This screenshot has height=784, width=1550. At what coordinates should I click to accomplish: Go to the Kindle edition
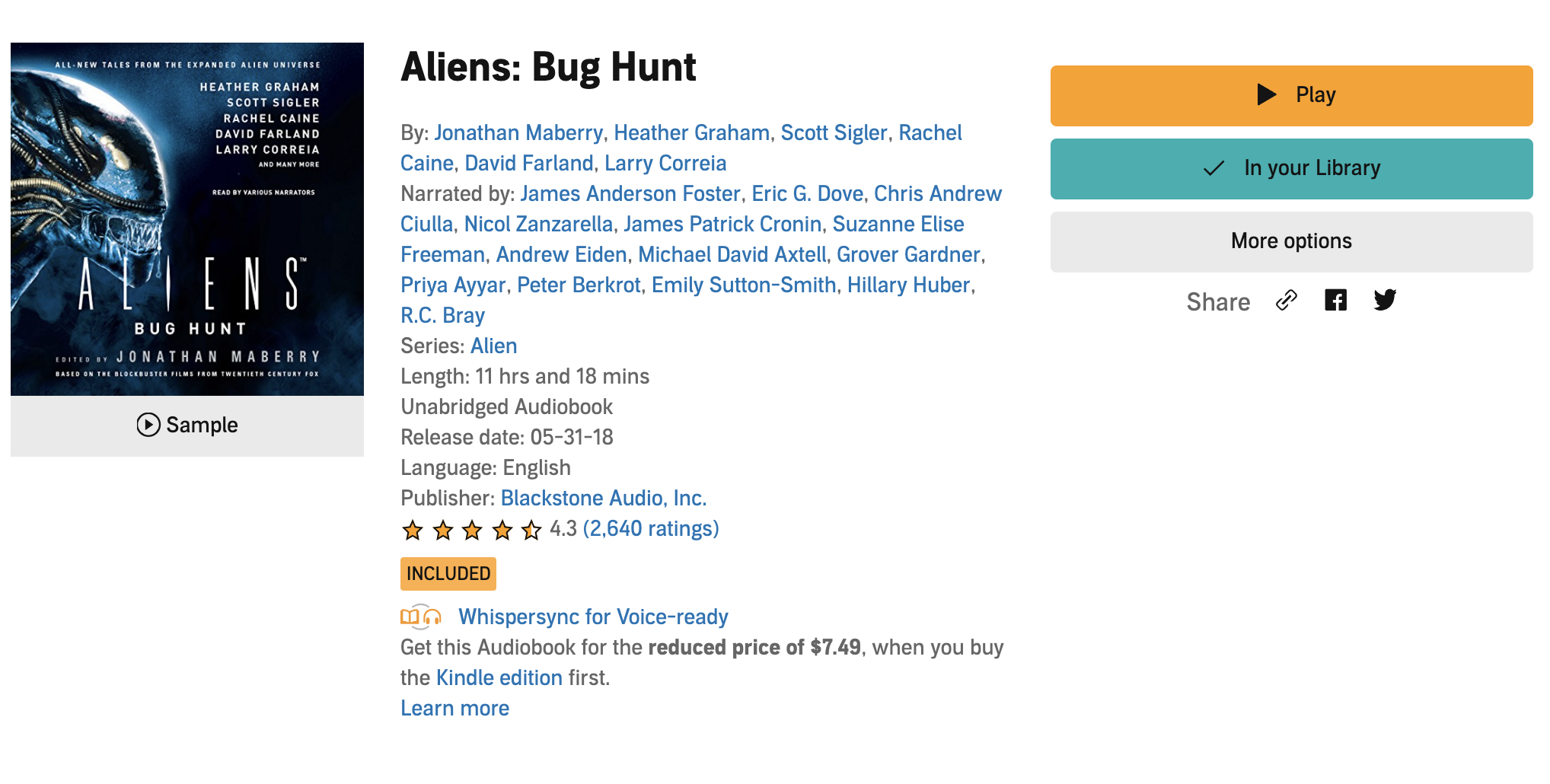[x=499, y=678]
